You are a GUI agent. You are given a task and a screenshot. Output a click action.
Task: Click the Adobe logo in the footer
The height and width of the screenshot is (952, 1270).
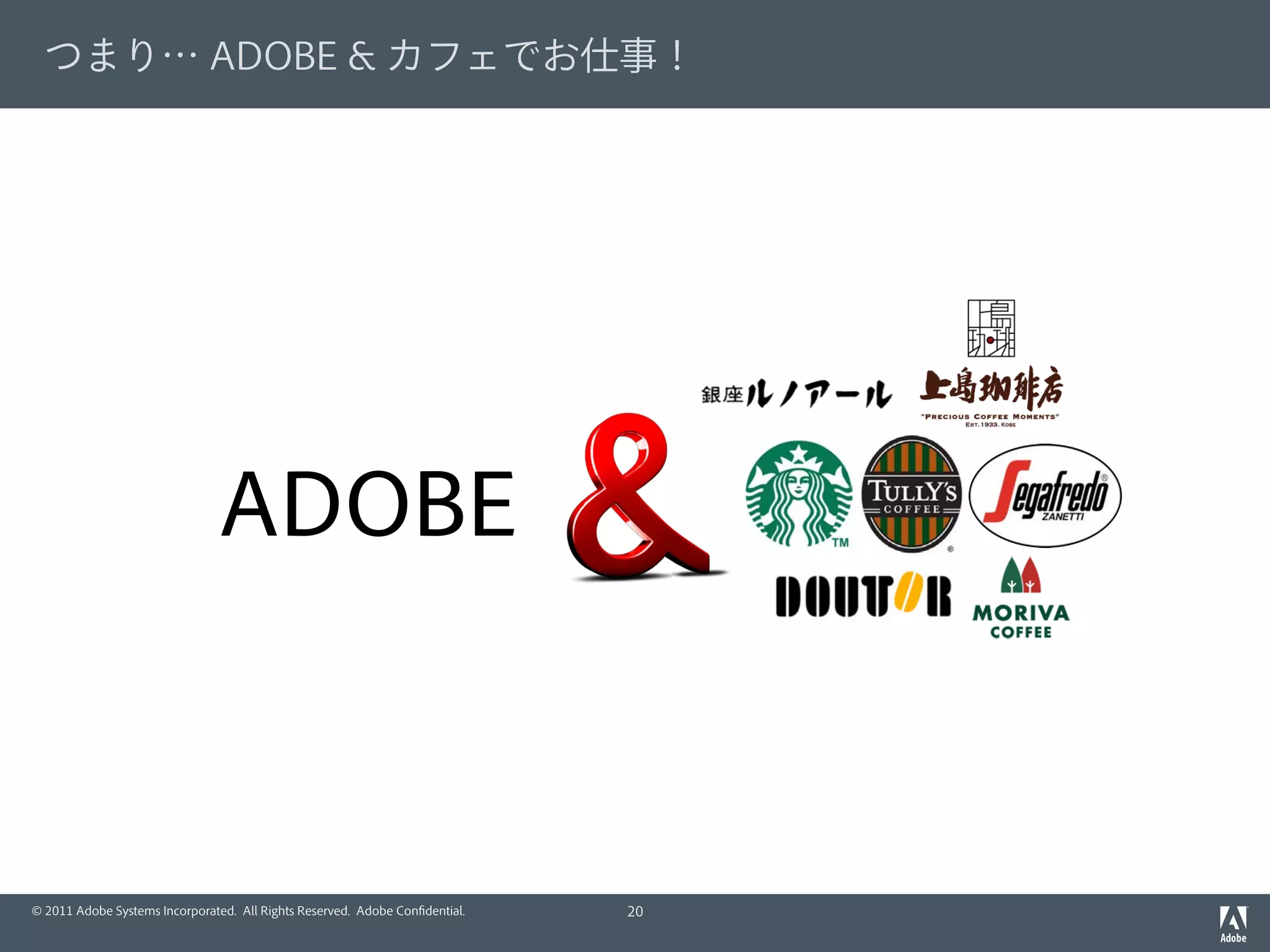[1233, 924]
